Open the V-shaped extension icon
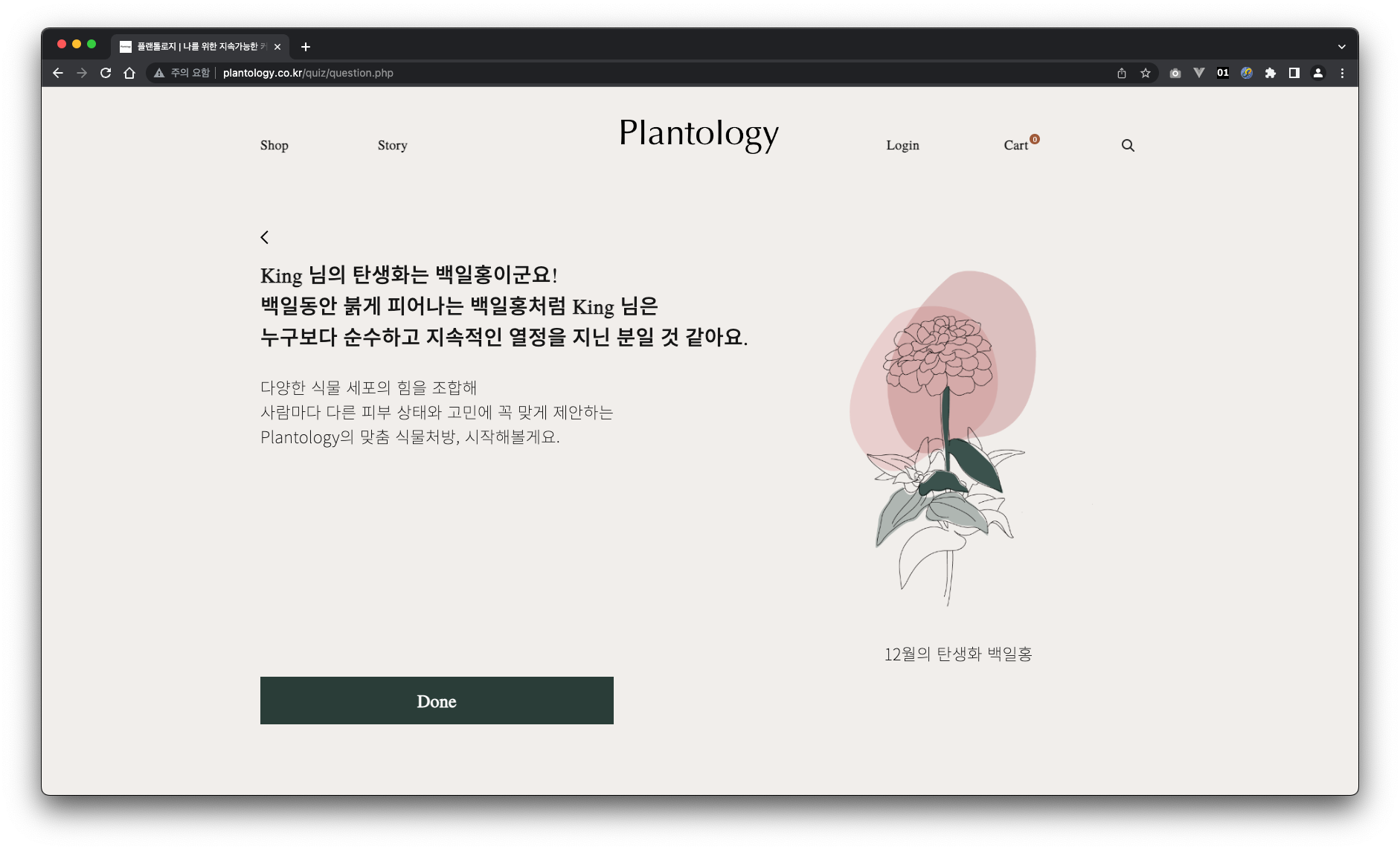The image size is (1400, 850). tap(1199, 73)
